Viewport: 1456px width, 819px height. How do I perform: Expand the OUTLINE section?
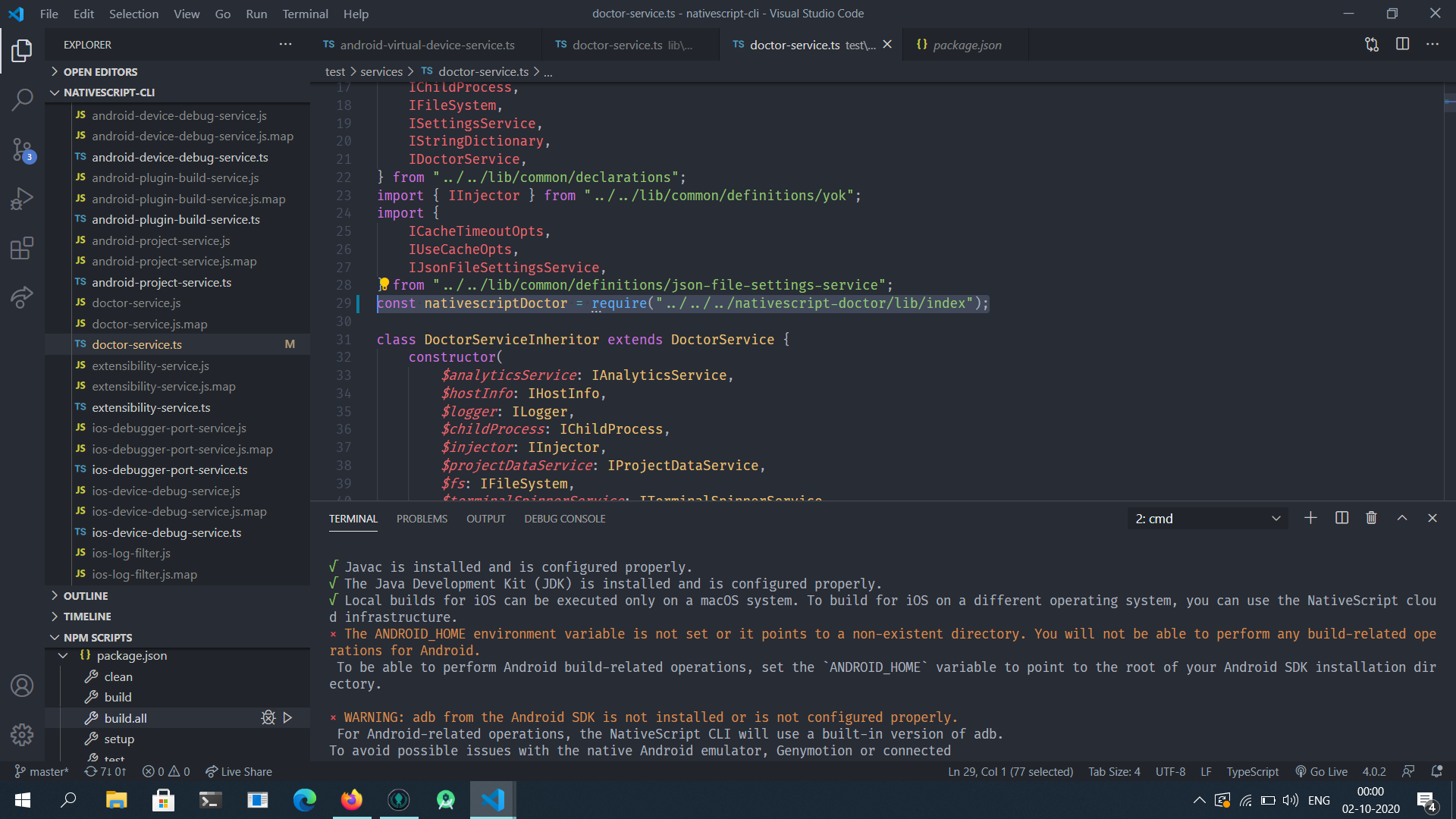click(86, 596)
